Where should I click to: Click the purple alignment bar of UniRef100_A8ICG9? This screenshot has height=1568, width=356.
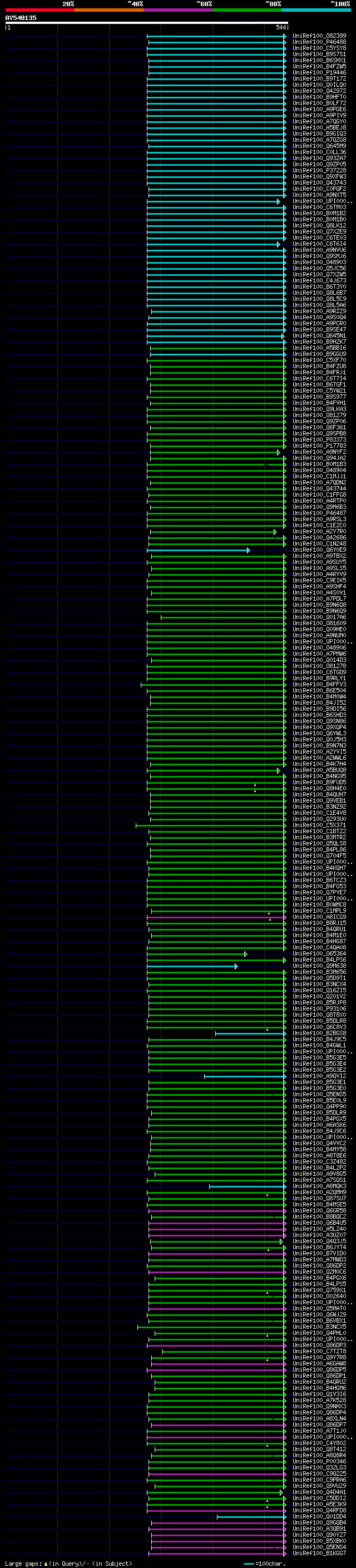[216, 917]
